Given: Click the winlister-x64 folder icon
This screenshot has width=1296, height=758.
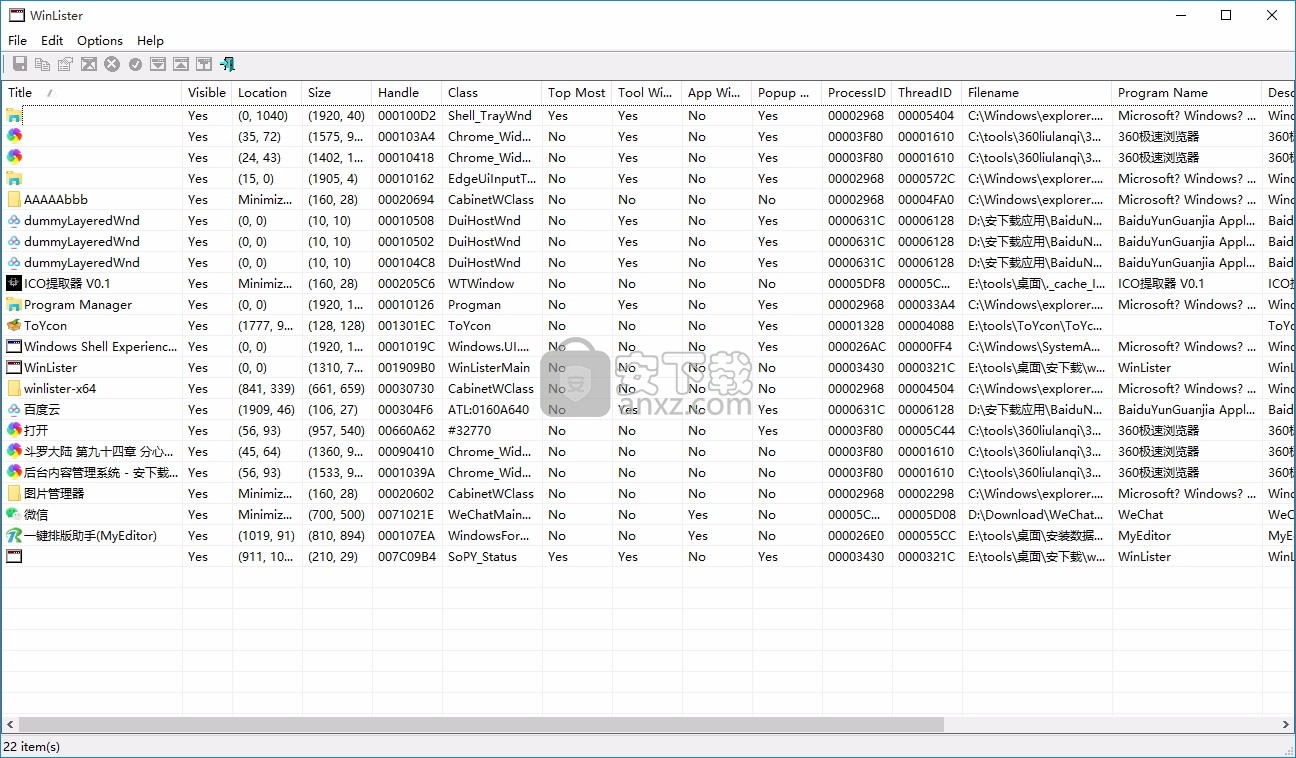Looking at the screenshot, I should tap(14, 388).
